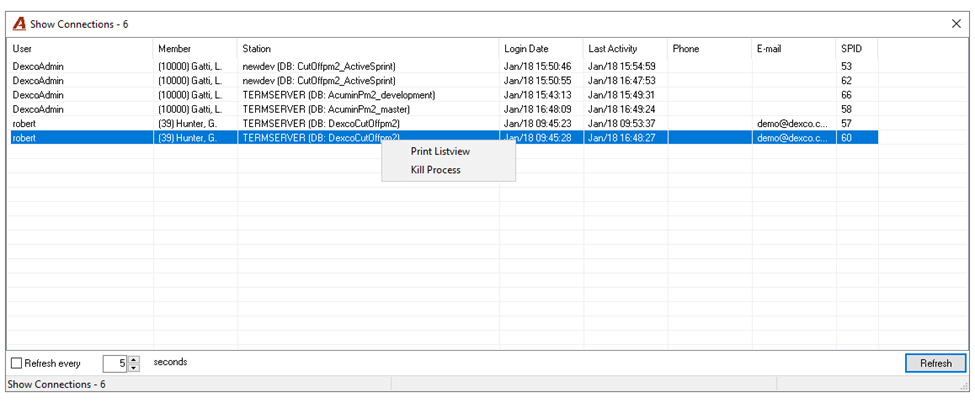Click the E-mail column header
The image size is (975, 403).
click(x=794, y=49)
